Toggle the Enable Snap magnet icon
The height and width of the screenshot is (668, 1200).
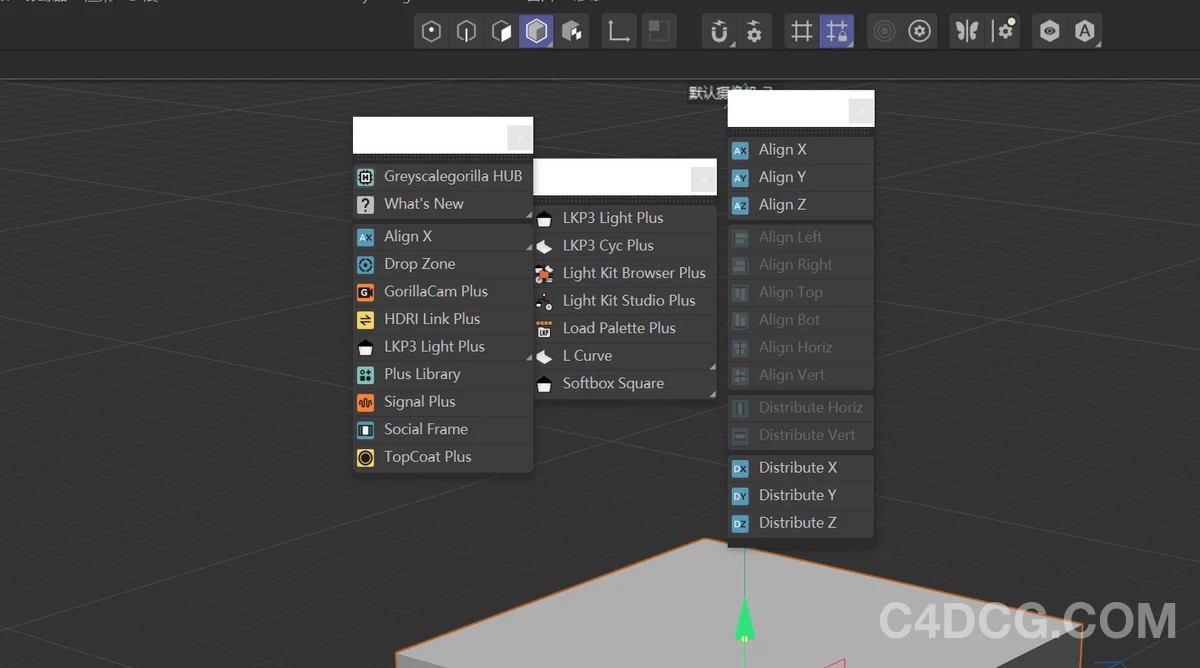pos(718,32)
